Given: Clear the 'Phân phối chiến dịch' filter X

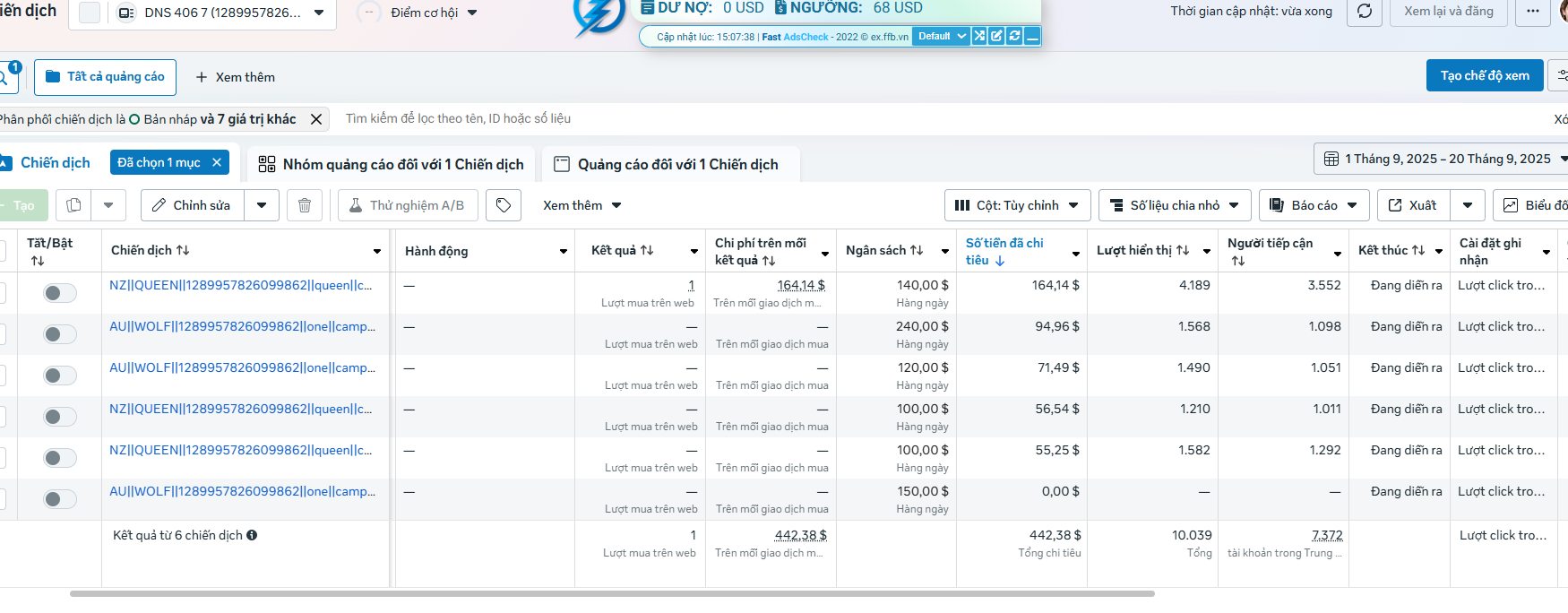Looking at the screenshot, I should (316, 119).
